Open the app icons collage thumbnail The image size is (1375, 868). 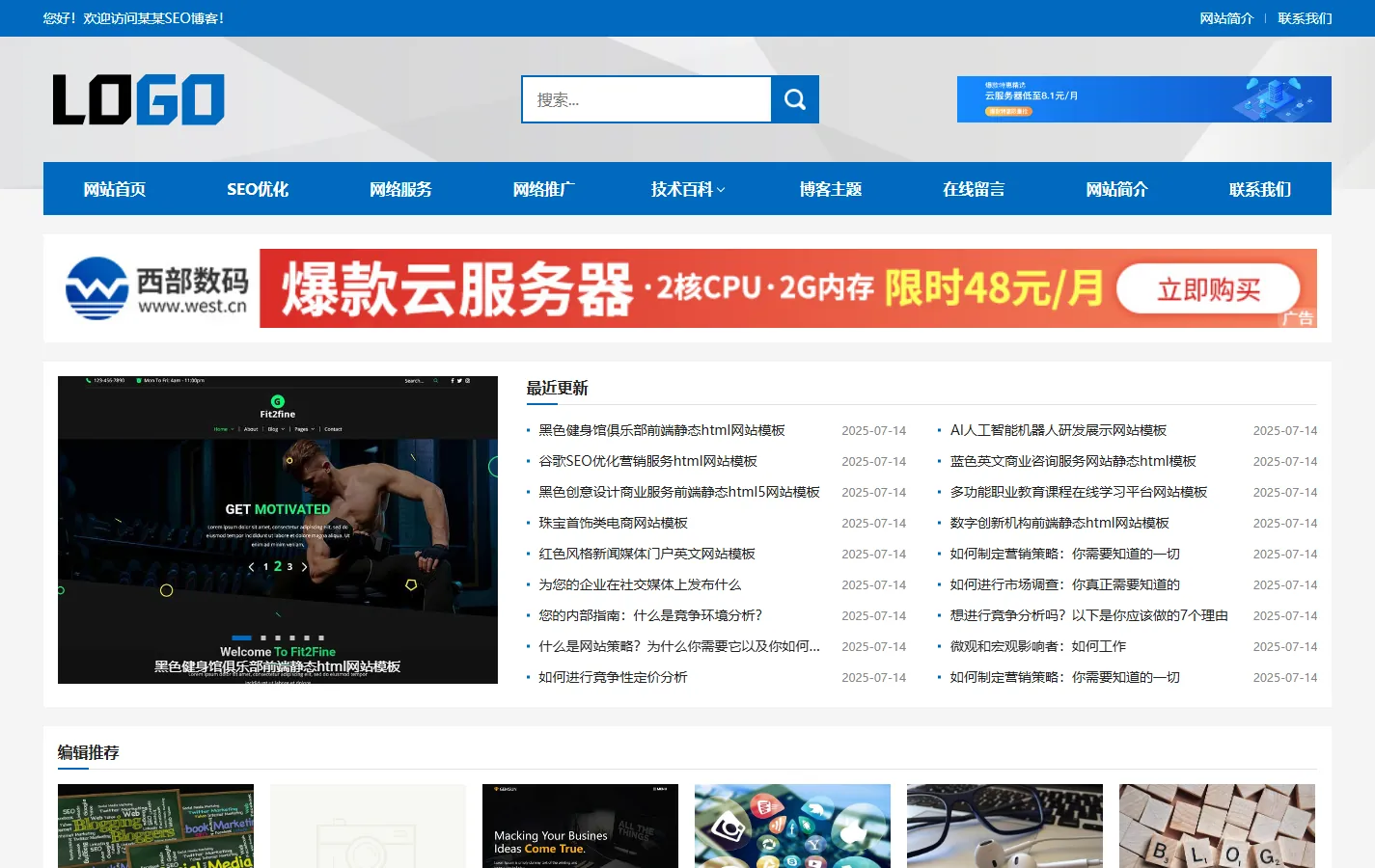pyautogui.click(x=792, y=826)
